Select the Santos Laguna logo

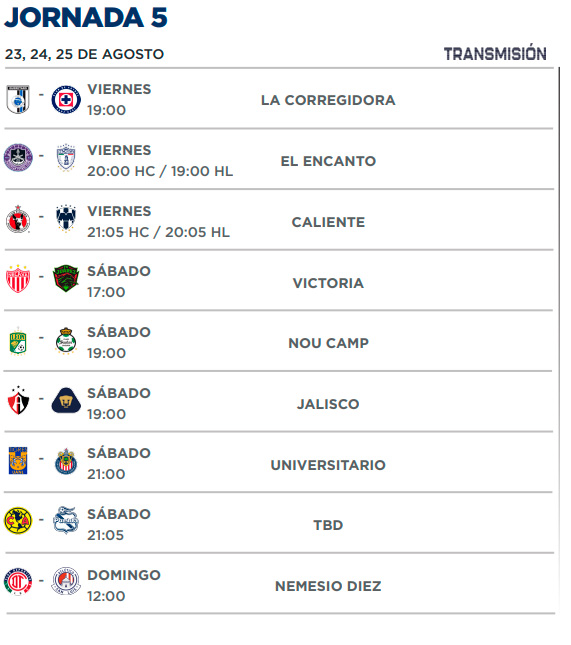click(x=66, y=340)
